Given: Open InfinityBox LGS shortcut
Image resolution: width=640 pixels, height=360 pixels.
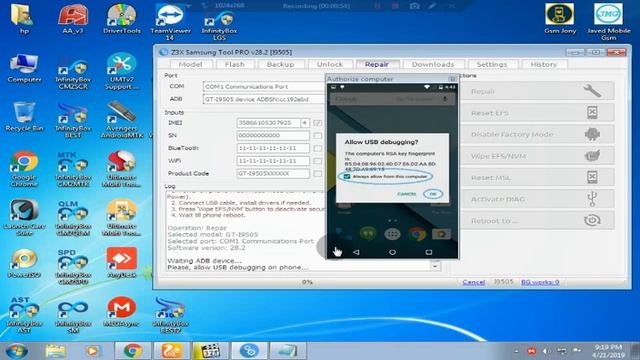Looking at the screenshot, I should [x=219, y=25].
